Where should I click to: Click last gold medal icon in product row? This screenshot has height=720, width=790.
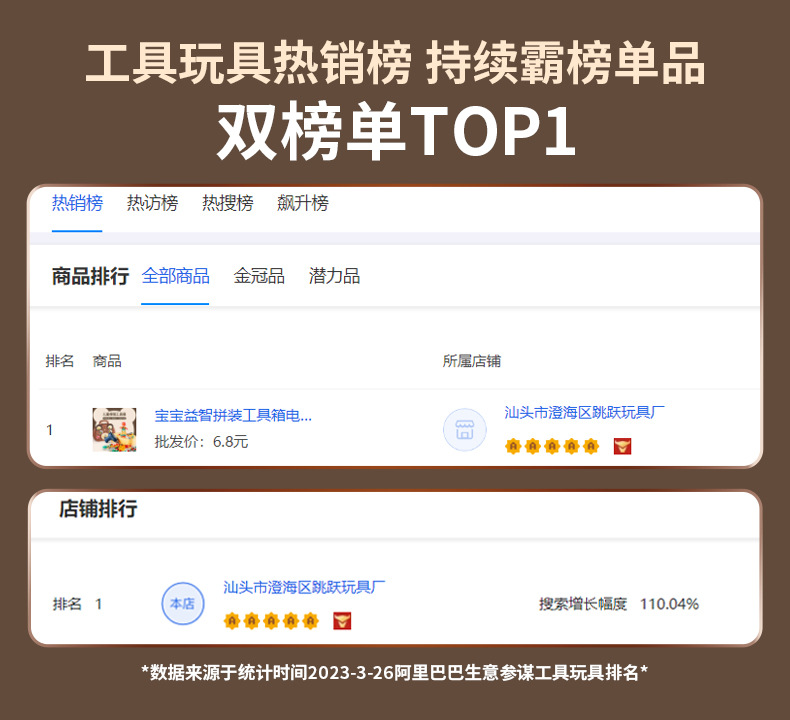coord(590,446)
